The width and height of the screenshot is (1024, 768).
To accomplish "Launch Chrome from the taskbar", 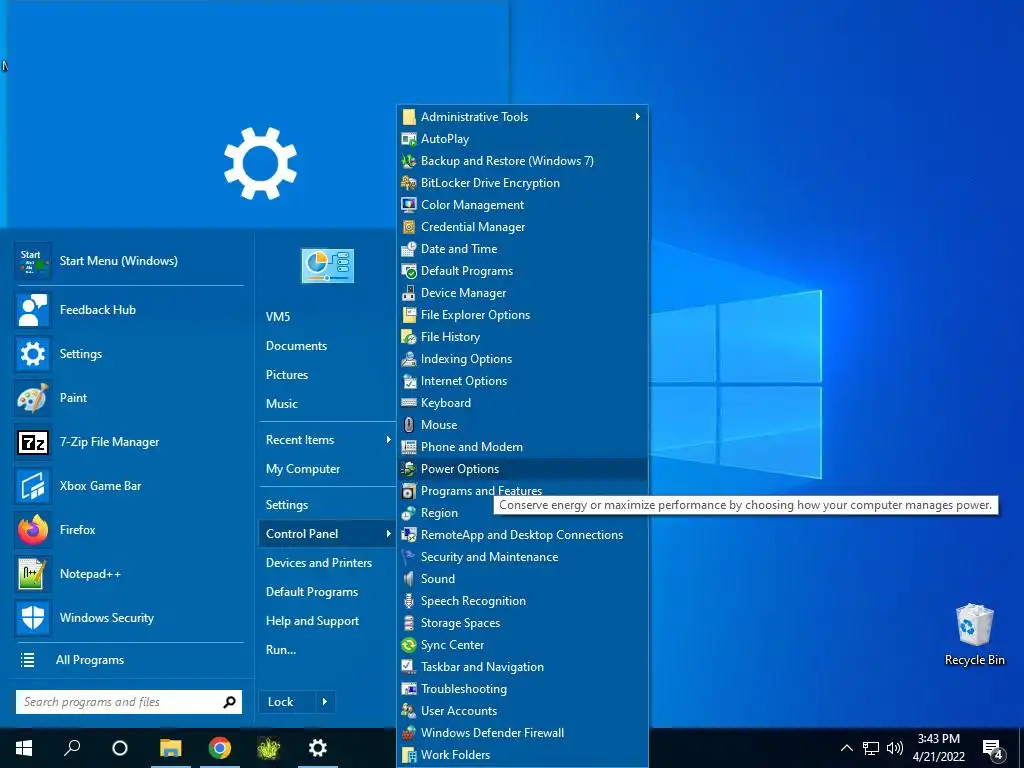I will (219, 748).
